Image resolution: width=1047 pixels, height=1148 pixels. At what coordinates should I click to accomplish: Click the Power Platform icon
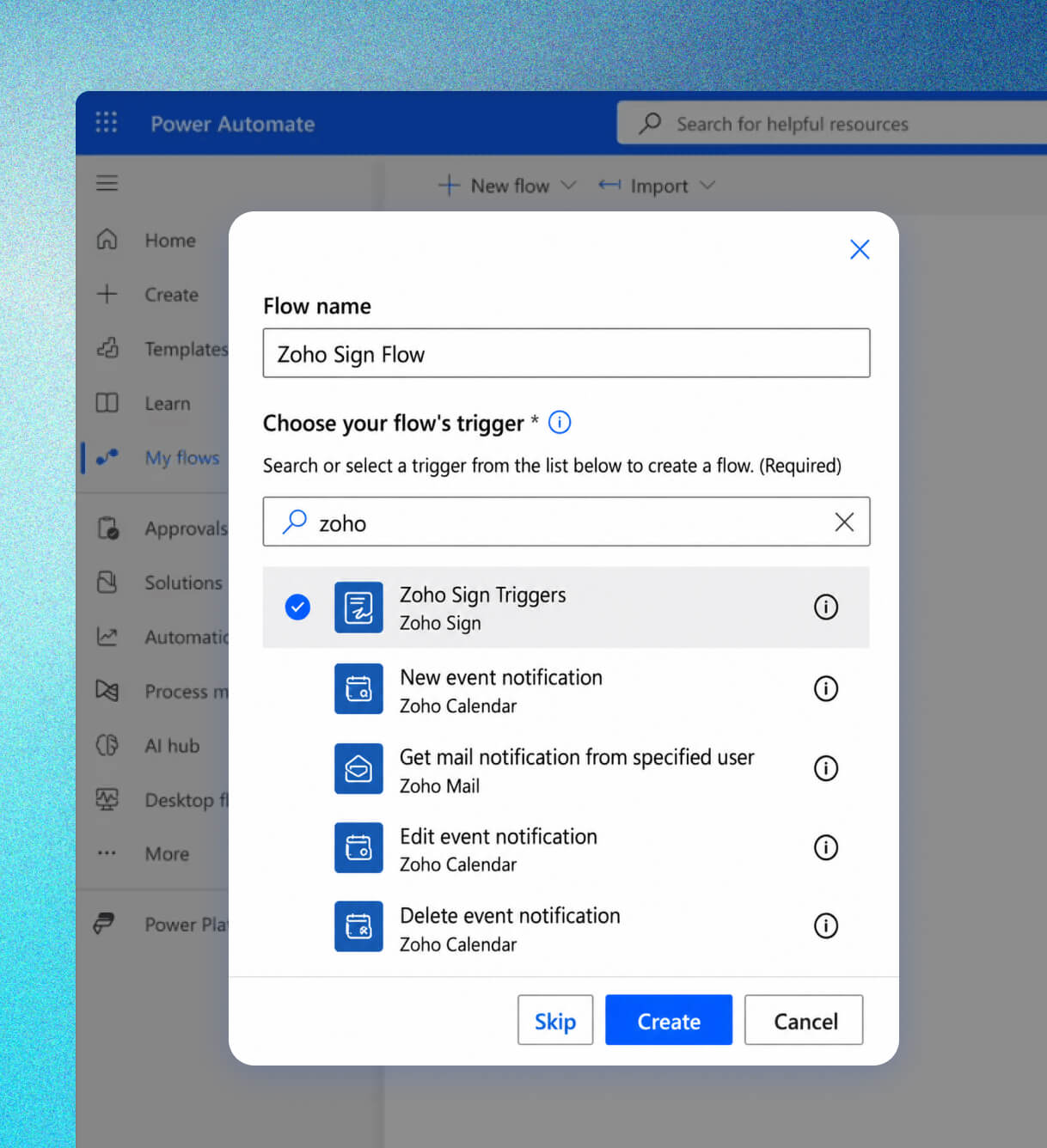pyautogui.click(x=104, y=924)
